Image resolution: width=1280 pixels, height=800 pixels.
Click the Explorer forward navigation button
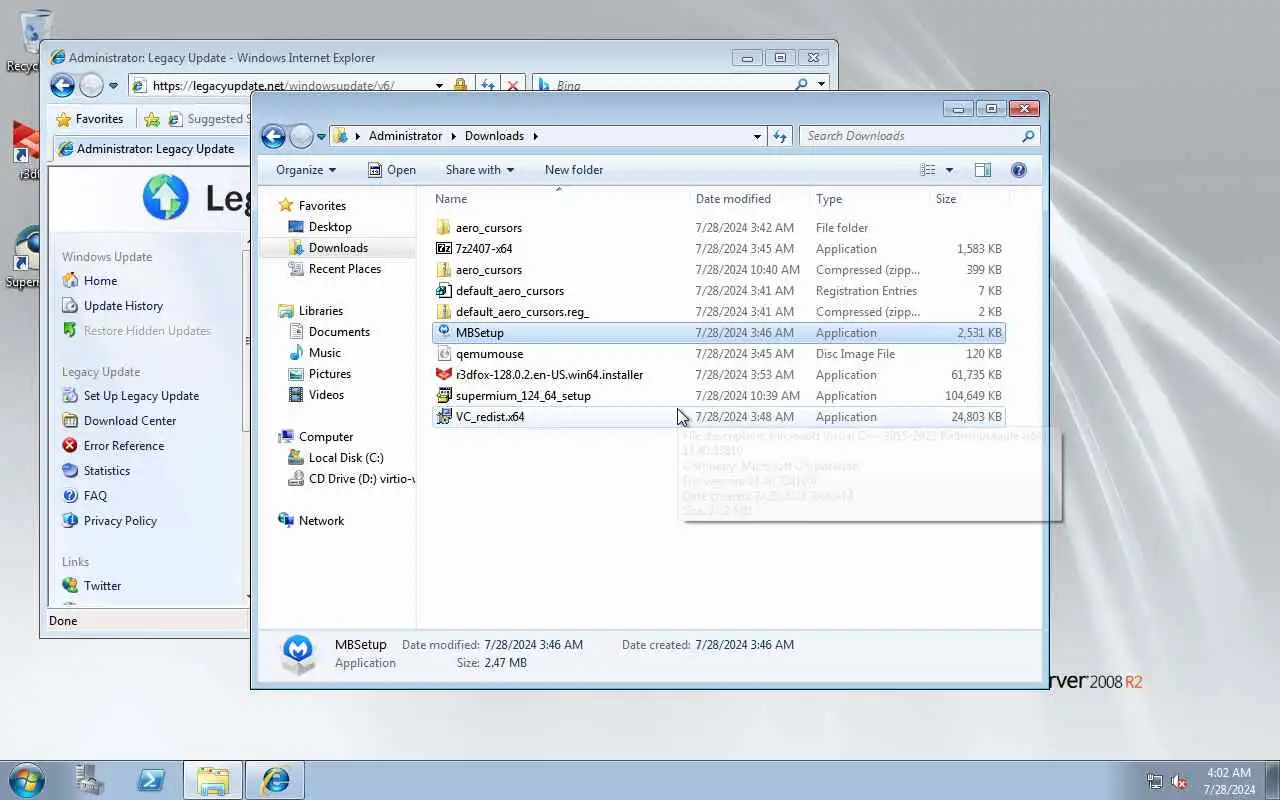[301, 136]
